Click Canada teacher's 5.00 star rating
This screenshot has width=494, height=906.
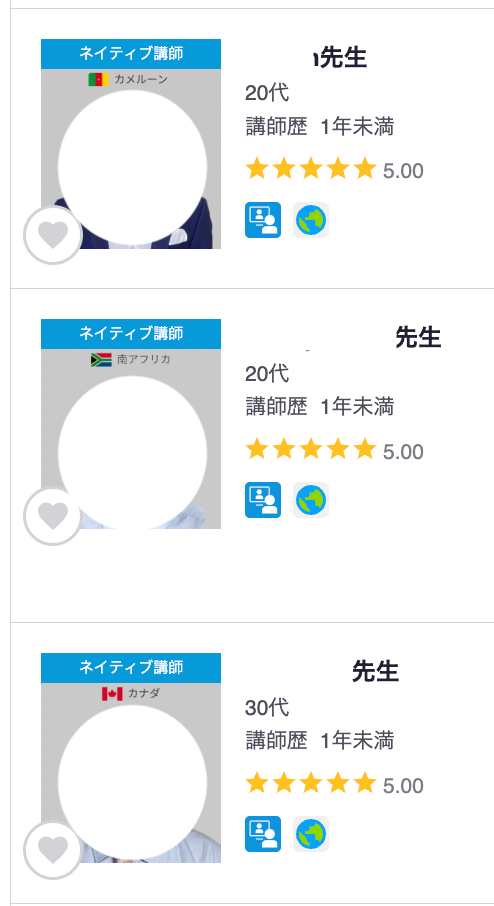334,785
